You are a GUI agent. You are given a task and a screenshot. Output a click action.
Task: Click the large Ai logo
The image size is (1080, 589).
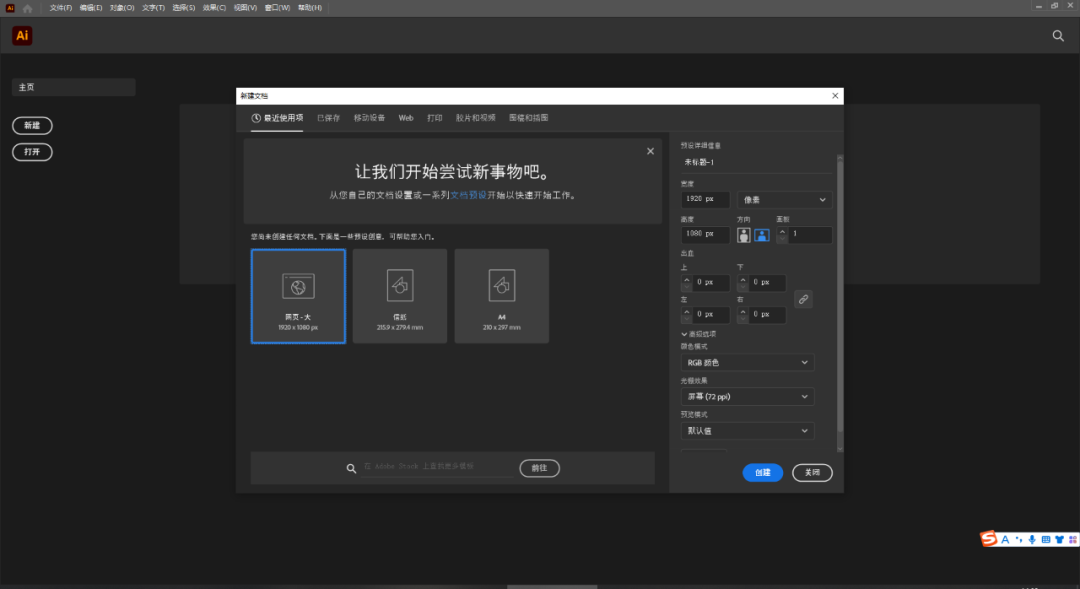point(22,36)
